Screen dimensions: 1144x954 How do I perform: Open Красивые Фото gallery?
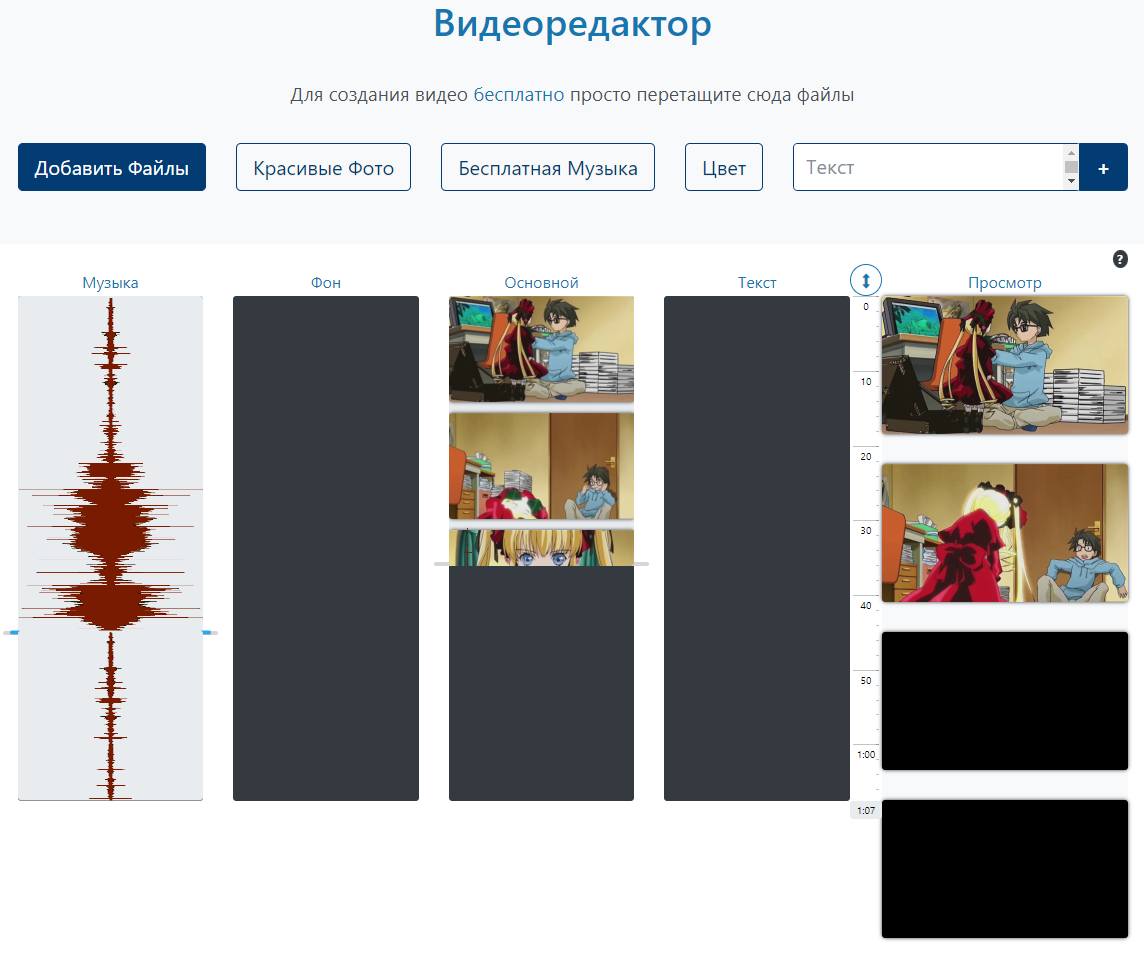(x=323, y=167)
